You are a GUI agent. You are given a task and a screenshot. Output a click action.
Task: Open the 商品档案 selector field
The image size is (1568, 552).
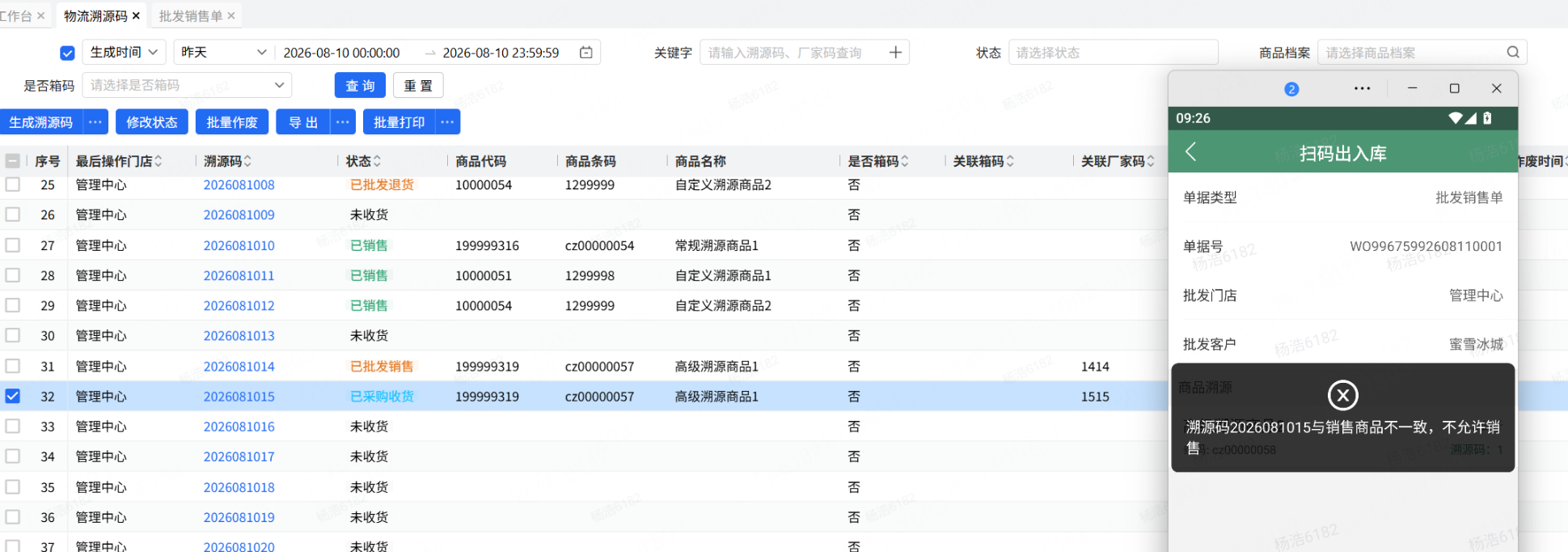click(x=1422, y=52)
